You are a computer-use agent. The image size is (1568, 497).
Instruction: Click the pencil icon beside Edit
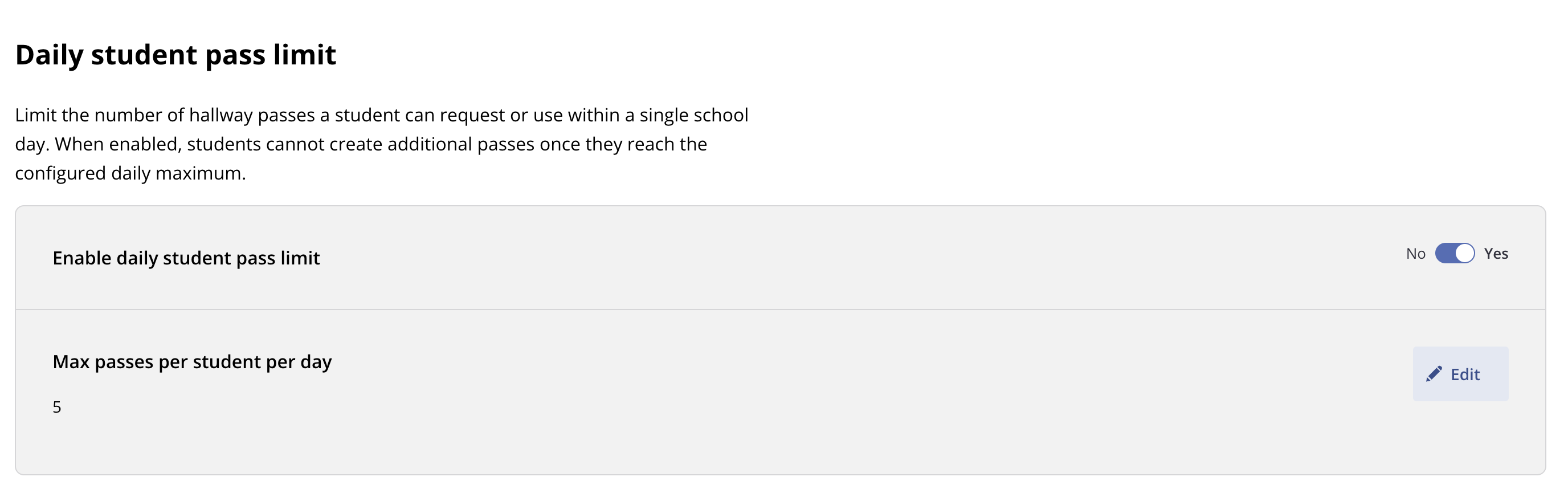point(1434,374)
